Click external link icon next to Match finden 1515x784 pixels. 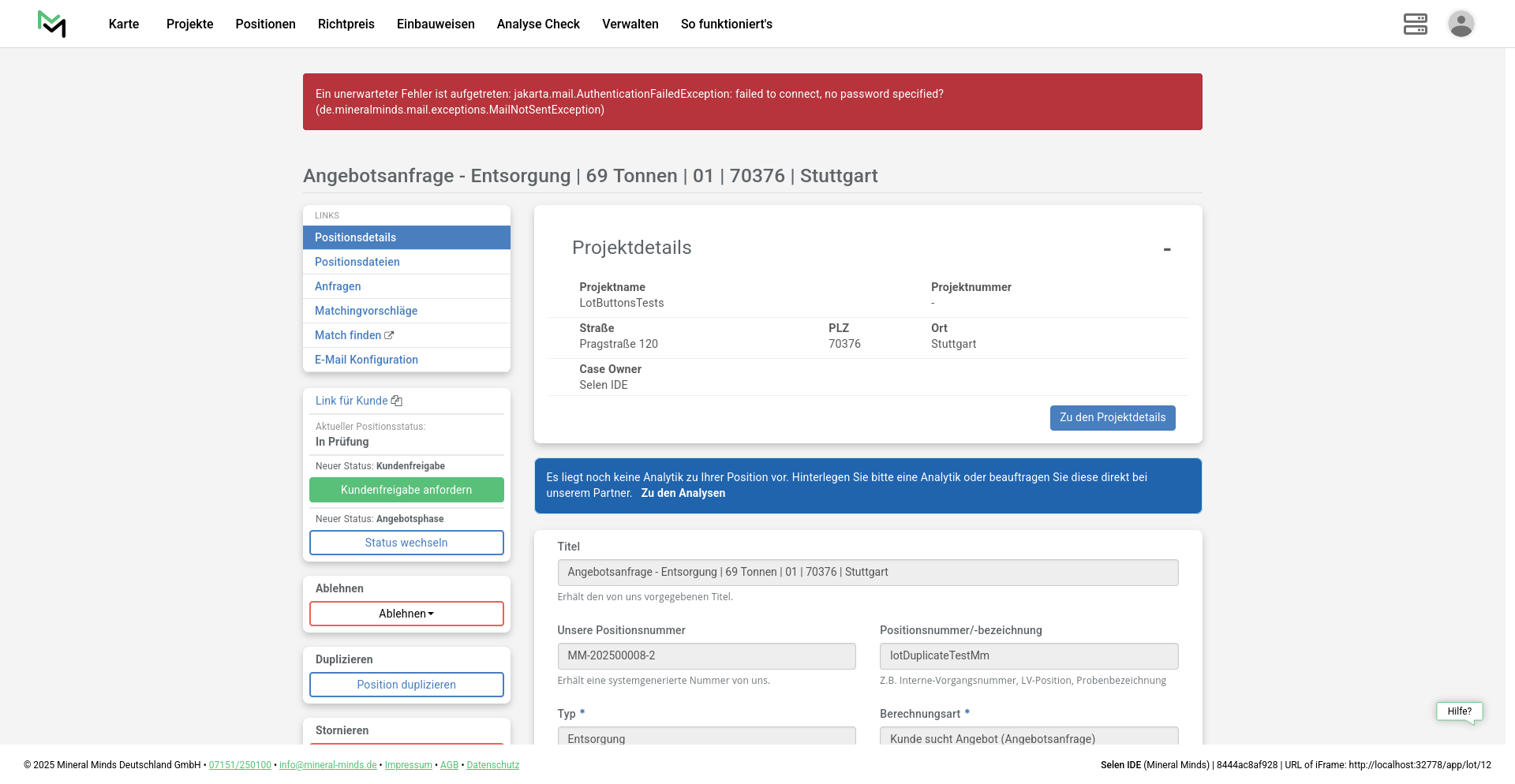click(x=389, y=335)
